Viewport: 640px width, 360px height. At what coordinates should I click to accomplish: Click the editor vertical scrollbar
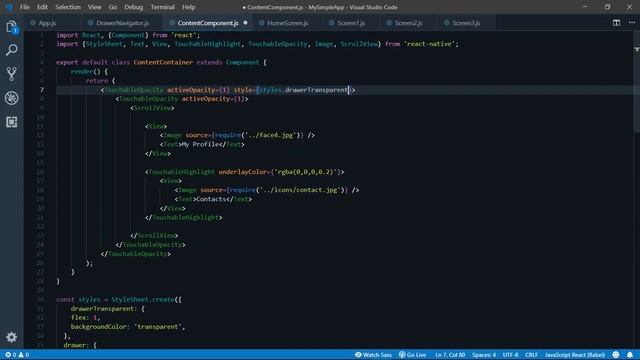coord(637,82)
